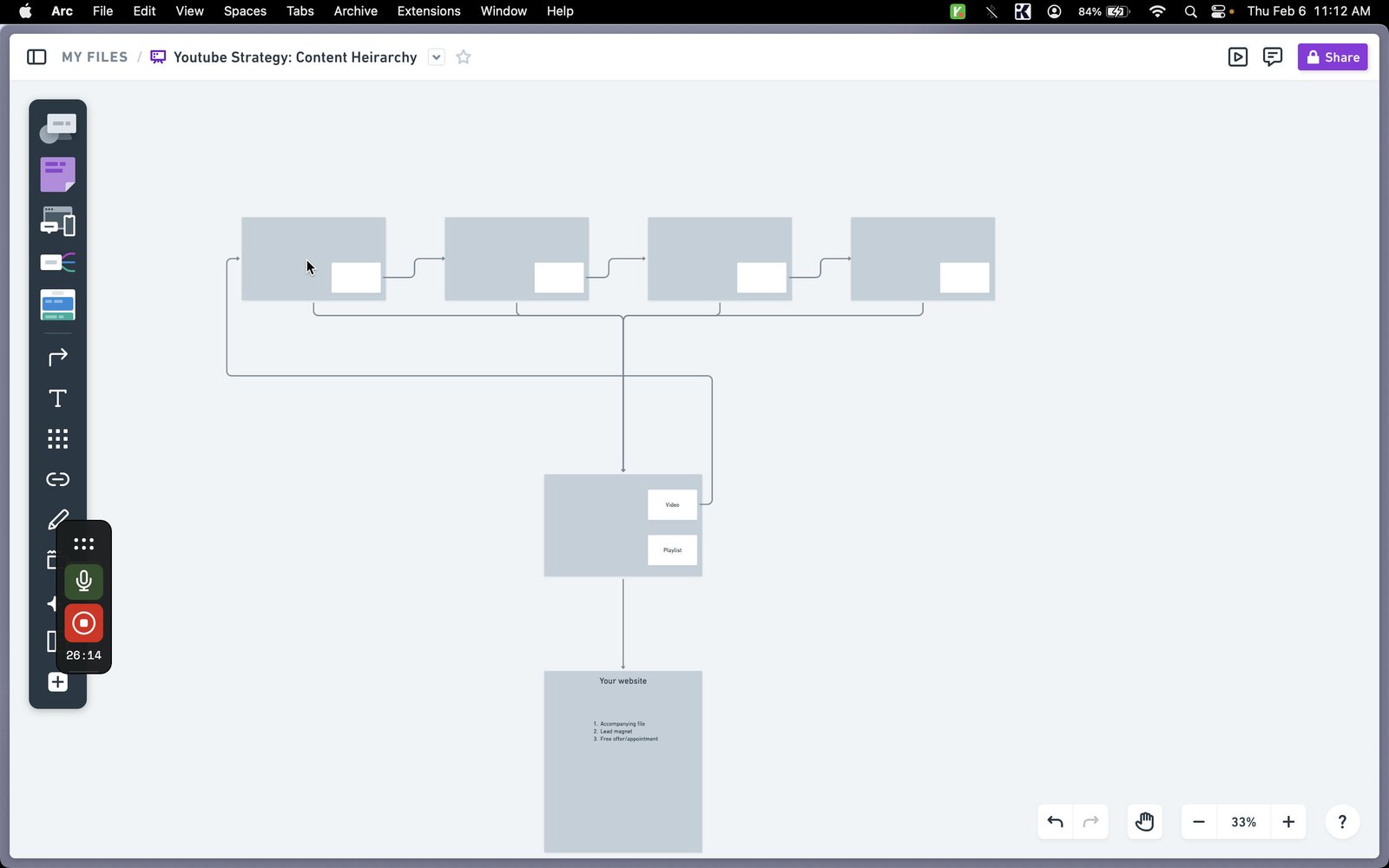
Task: Undo the last action
Action: click(x=1056, y=822)
